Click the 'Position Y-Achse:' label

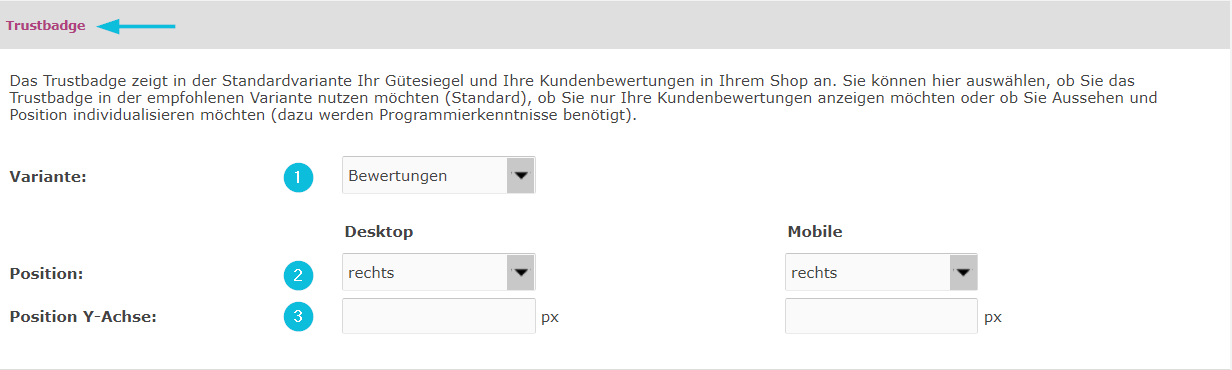(84, 317)
